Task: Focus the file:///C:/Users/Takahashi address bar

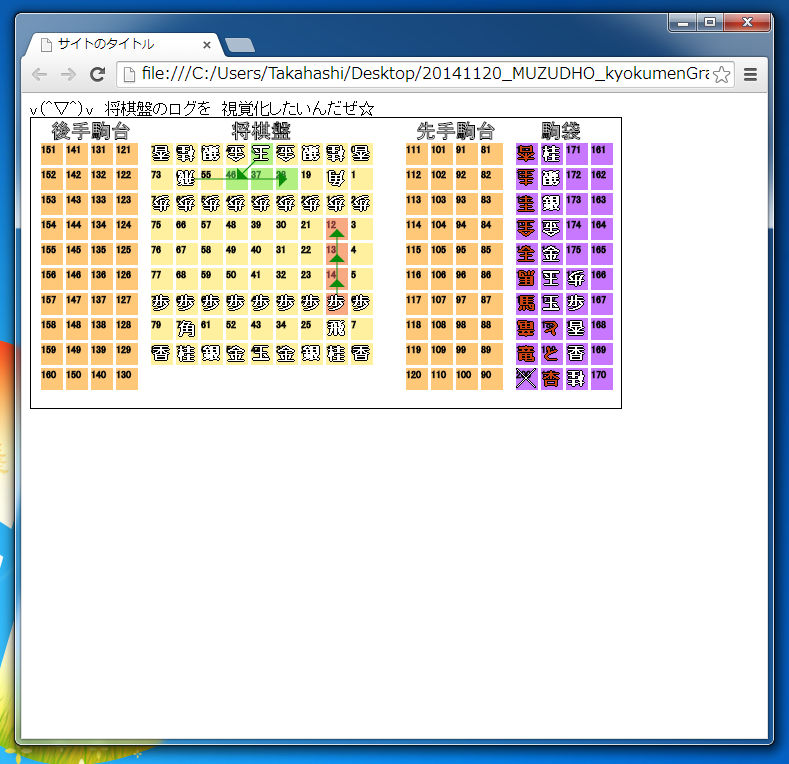Action: 425,74
